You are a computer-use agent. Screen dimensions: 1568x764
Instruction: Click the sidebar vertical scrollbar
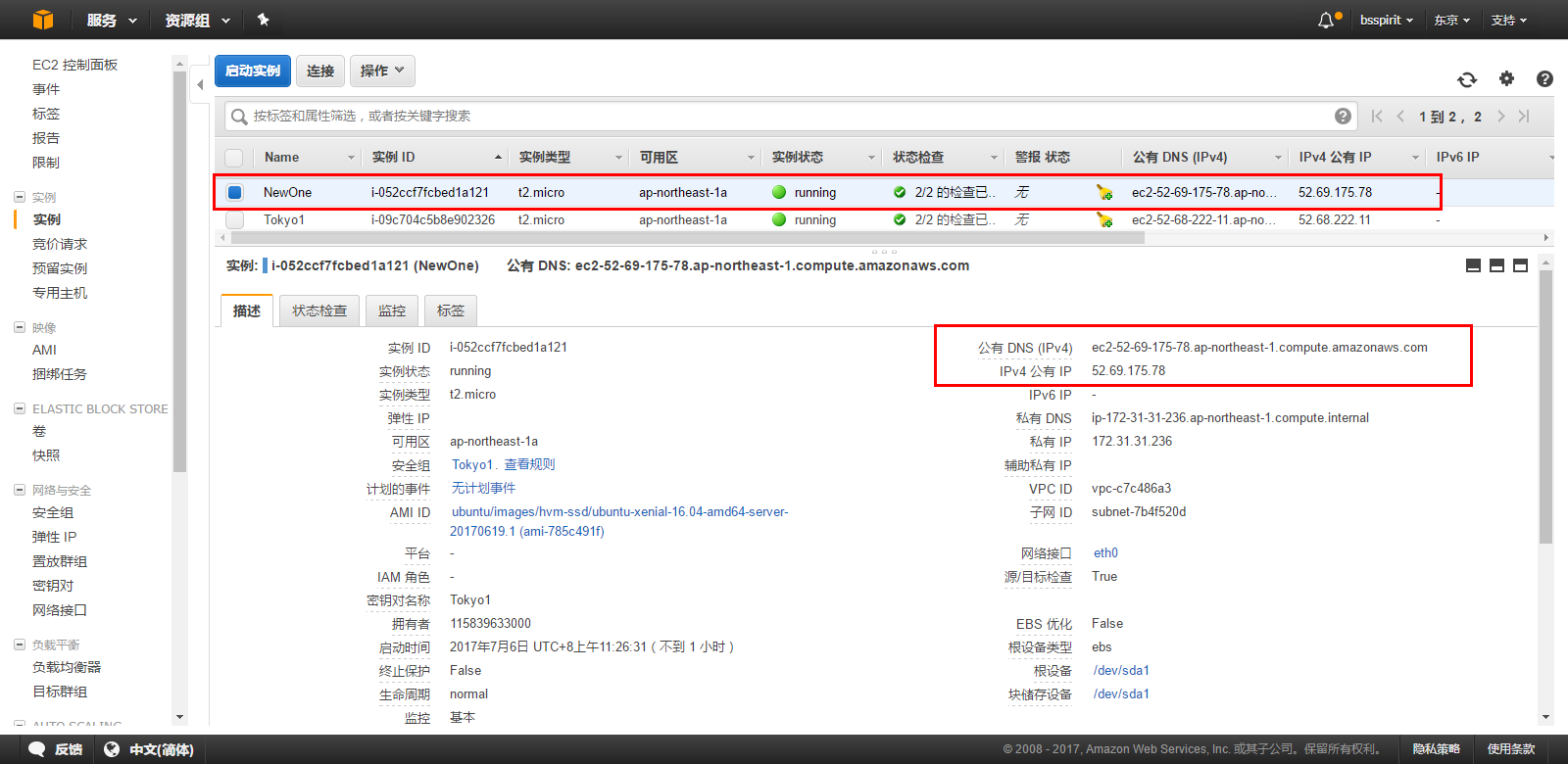(x=179, y=271)
